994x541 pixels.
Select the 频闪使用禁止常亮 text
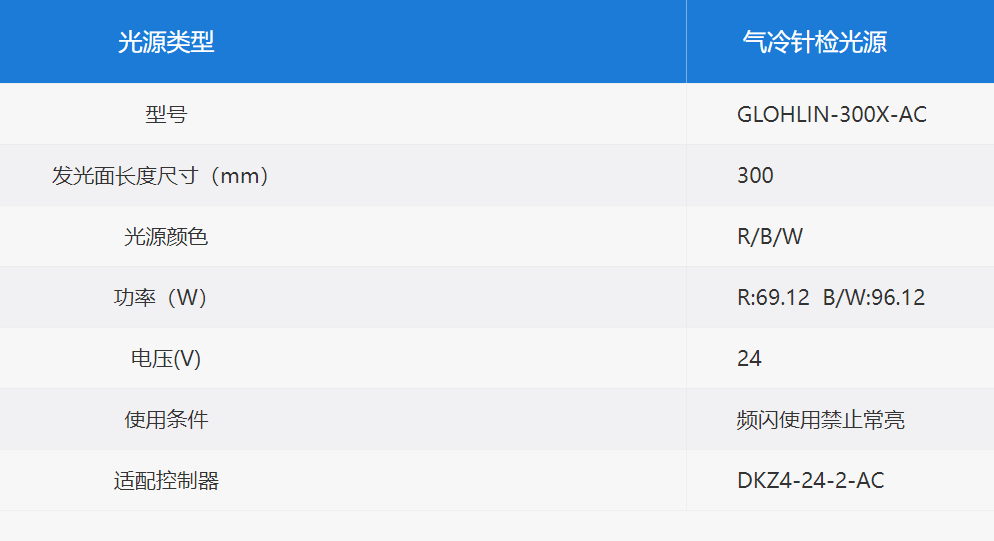820,420
